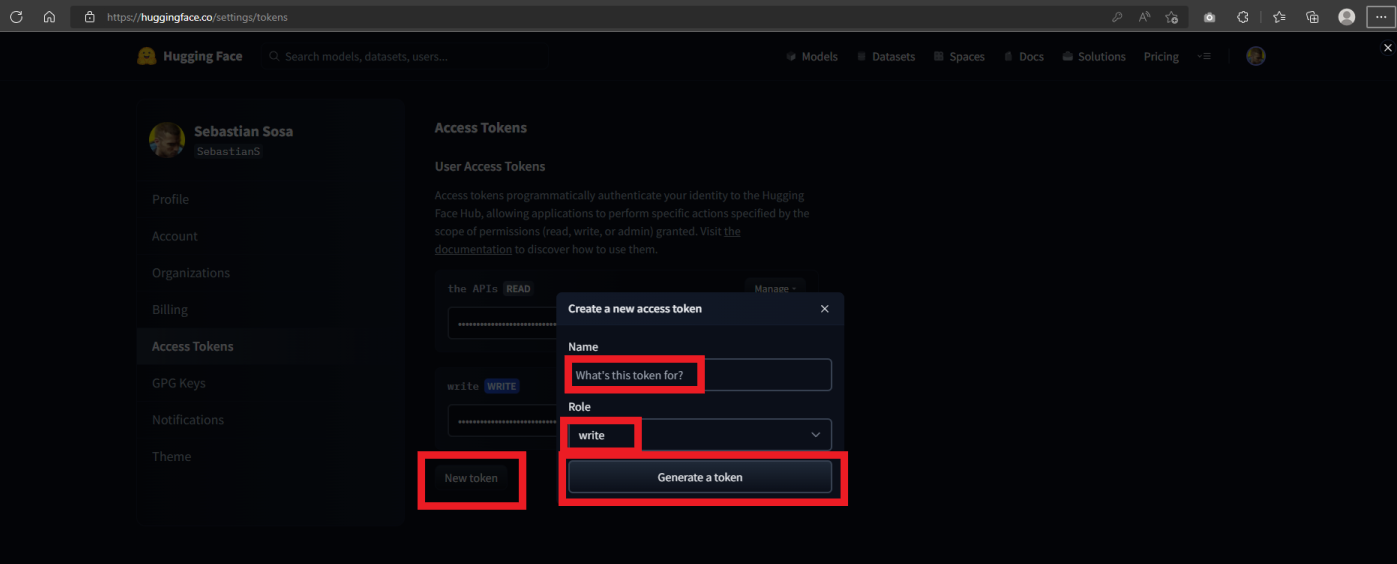Expand the more-options menu next to Pricing

click(x=1204, y=57)
